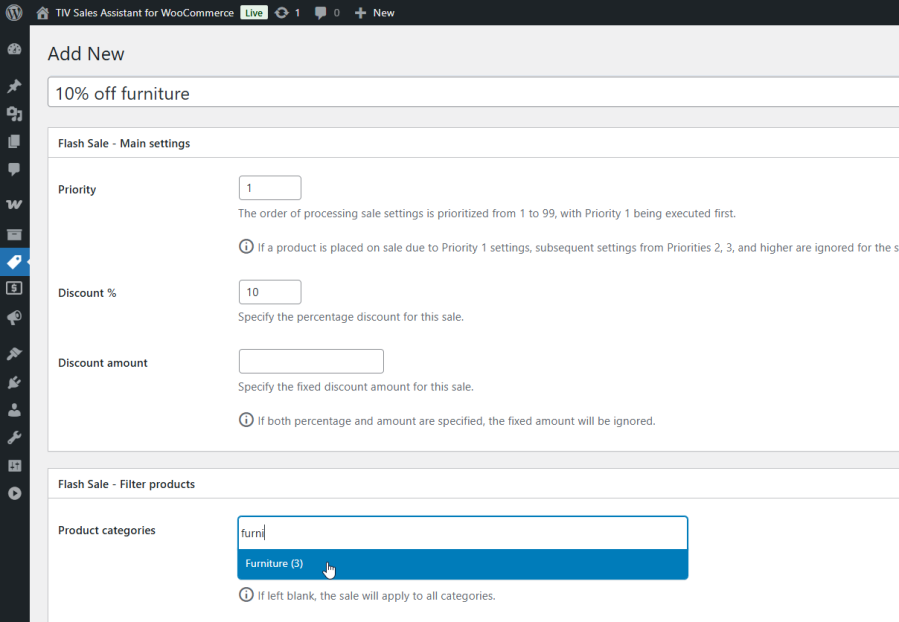Open the WooCommerce menu icon

pyautogui.click(x=14, y=233)
